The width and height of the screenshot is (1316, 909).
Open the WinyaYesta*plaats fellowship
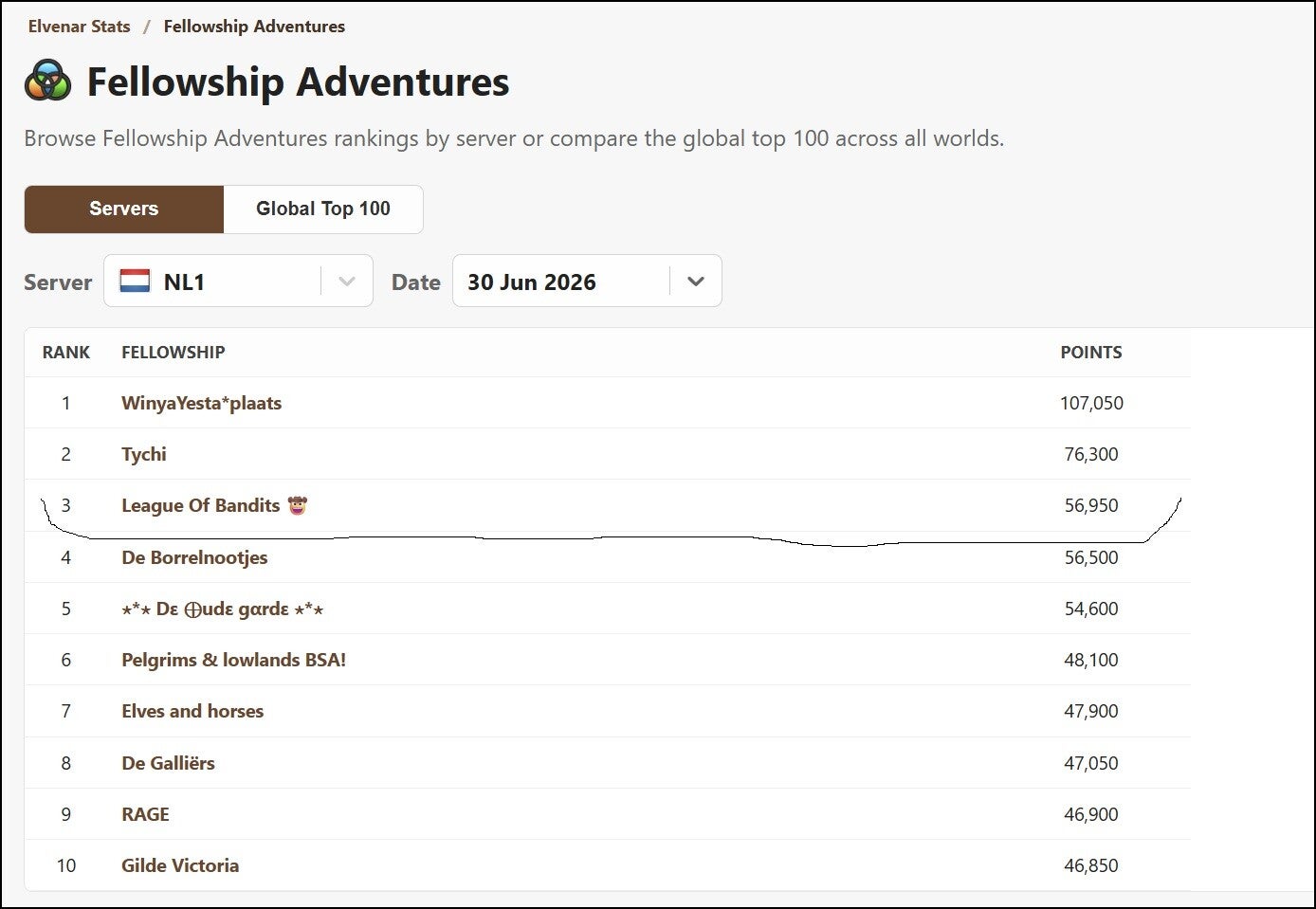(201, 403)
